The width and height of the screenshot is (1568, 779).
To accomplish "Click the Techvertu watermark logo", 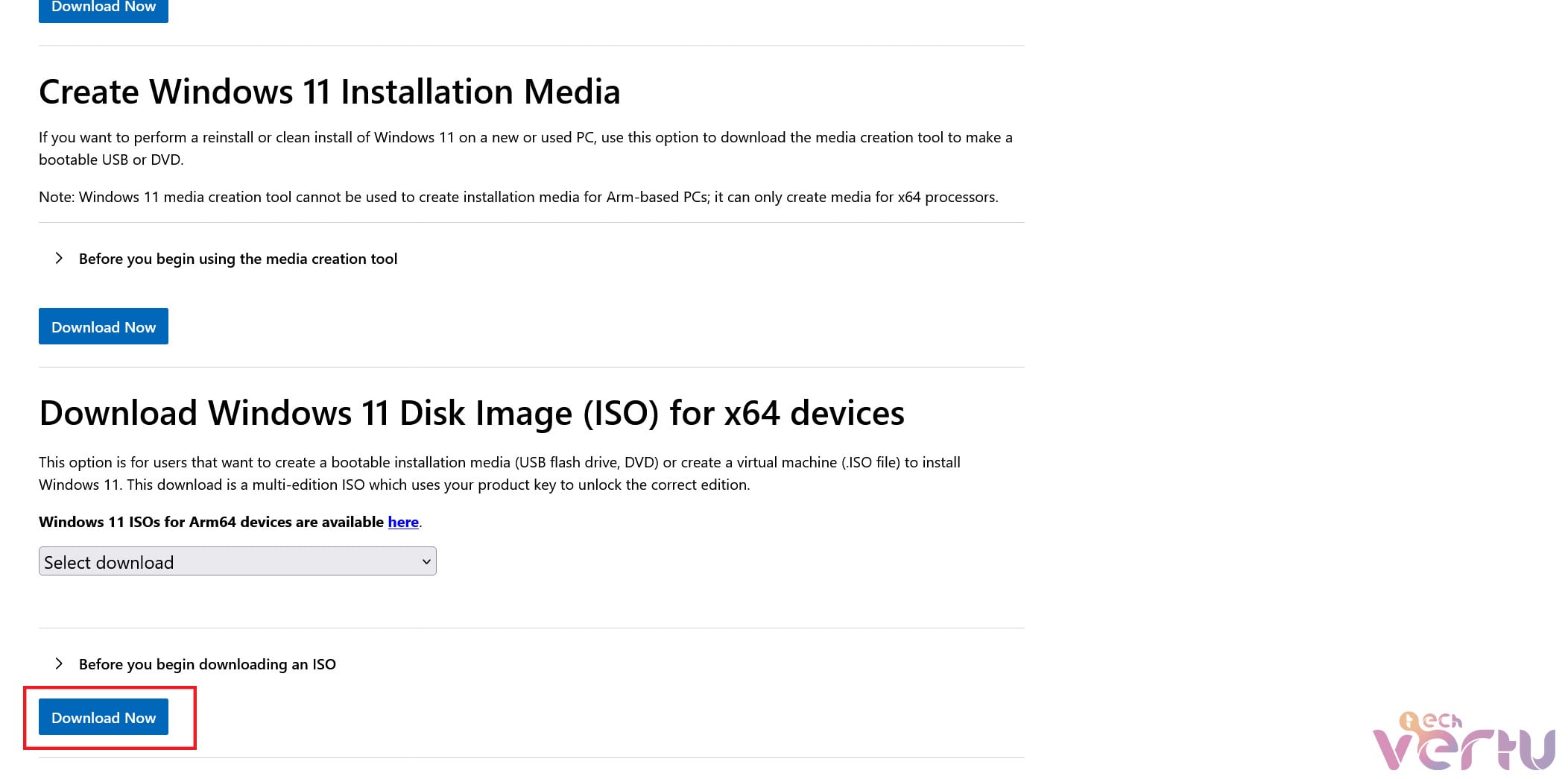I will (x=1464, y=742).
